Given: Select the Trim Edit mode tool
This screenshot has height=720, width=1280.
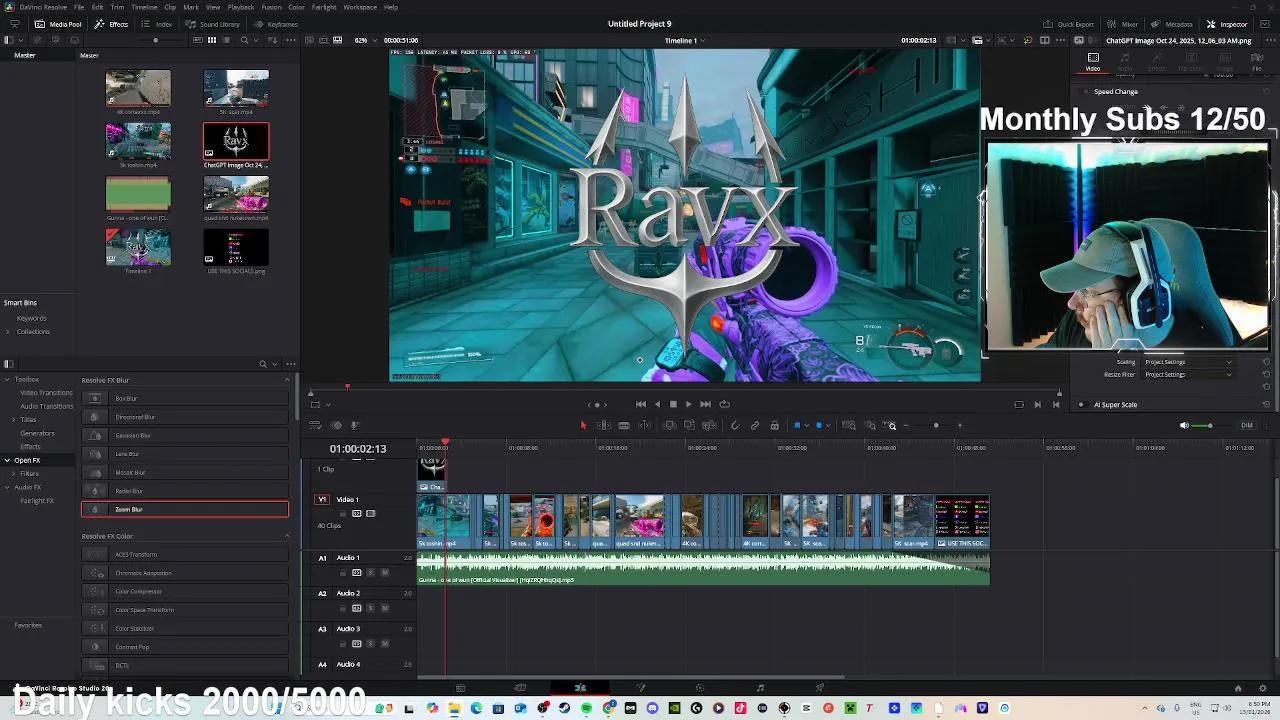Looking at the screenshot, I should pyautogui.click(x=604, y=425).
